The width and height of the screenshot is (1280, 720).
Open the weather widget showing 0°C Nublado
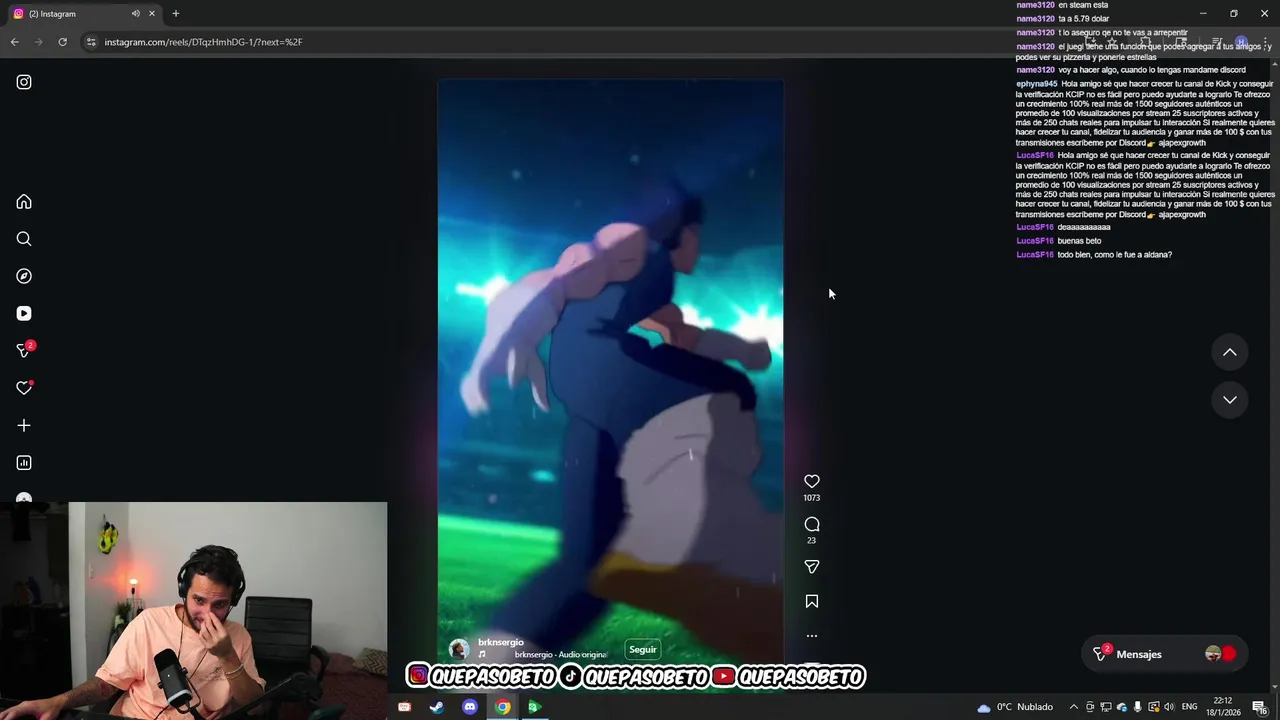pos(1015,707)
